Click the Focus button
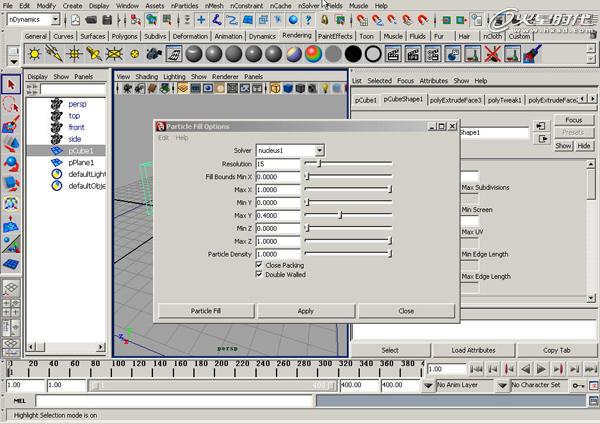This screenshot has width=600, height=424. pos(574,120)
